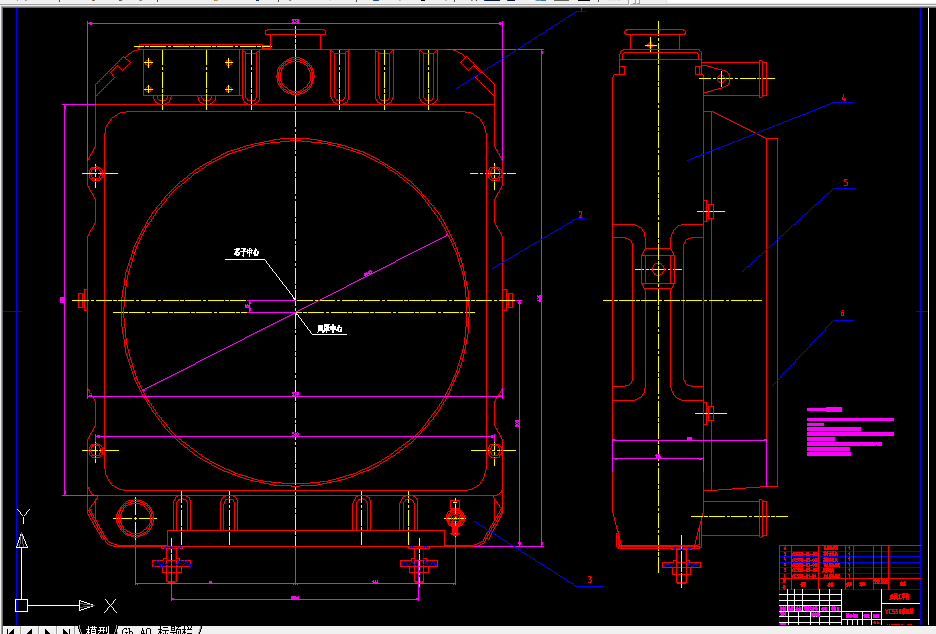Select the part callout number 6
Image resolution: width=936 pixels, height=634 pixels.
coord(843,313)
